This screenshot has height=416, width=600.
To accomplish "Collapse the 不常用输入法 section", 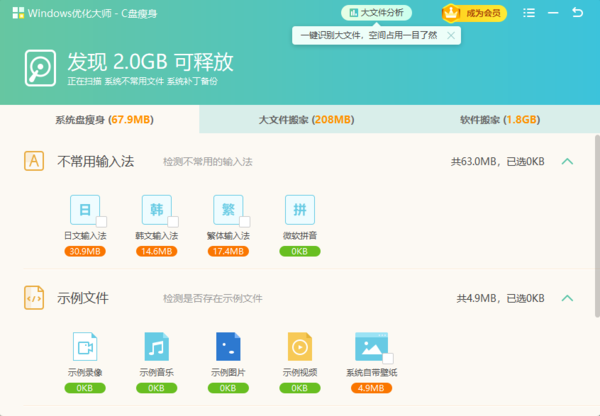I will point(567,161).
